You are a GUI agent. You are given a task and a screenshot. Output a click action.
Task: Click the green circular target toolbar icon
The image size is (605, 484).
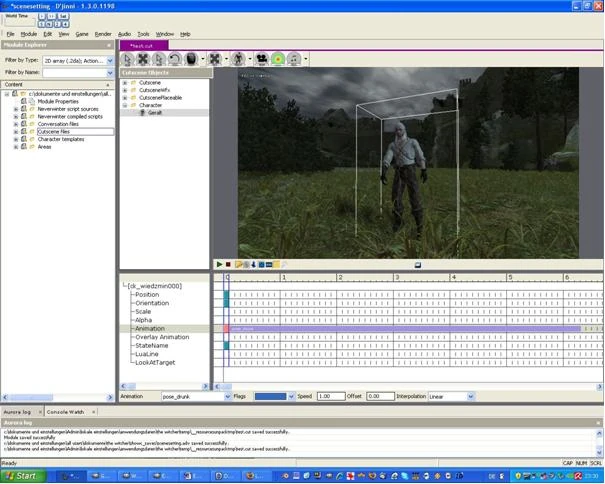point(278,59)
